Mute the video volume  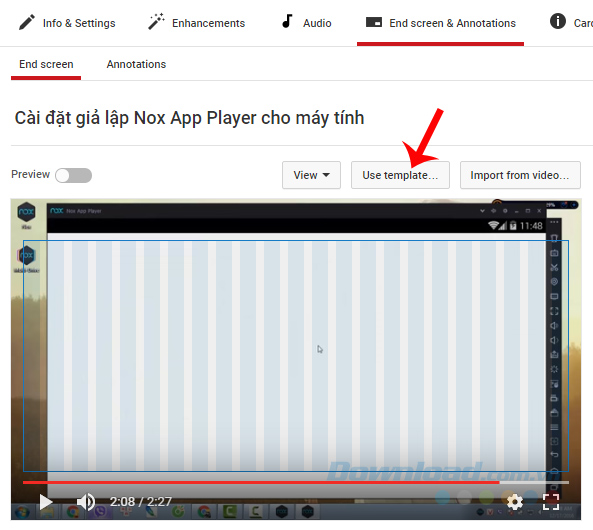coord(86,502)
